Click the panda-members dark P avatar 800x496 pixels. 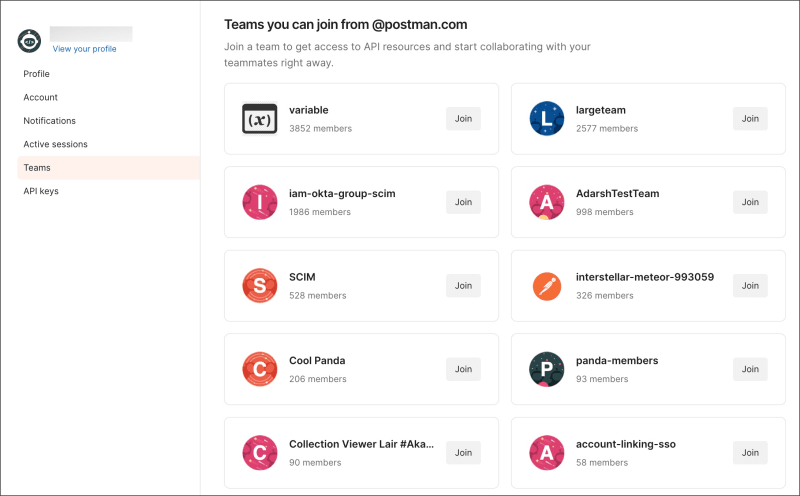[546, 369]
